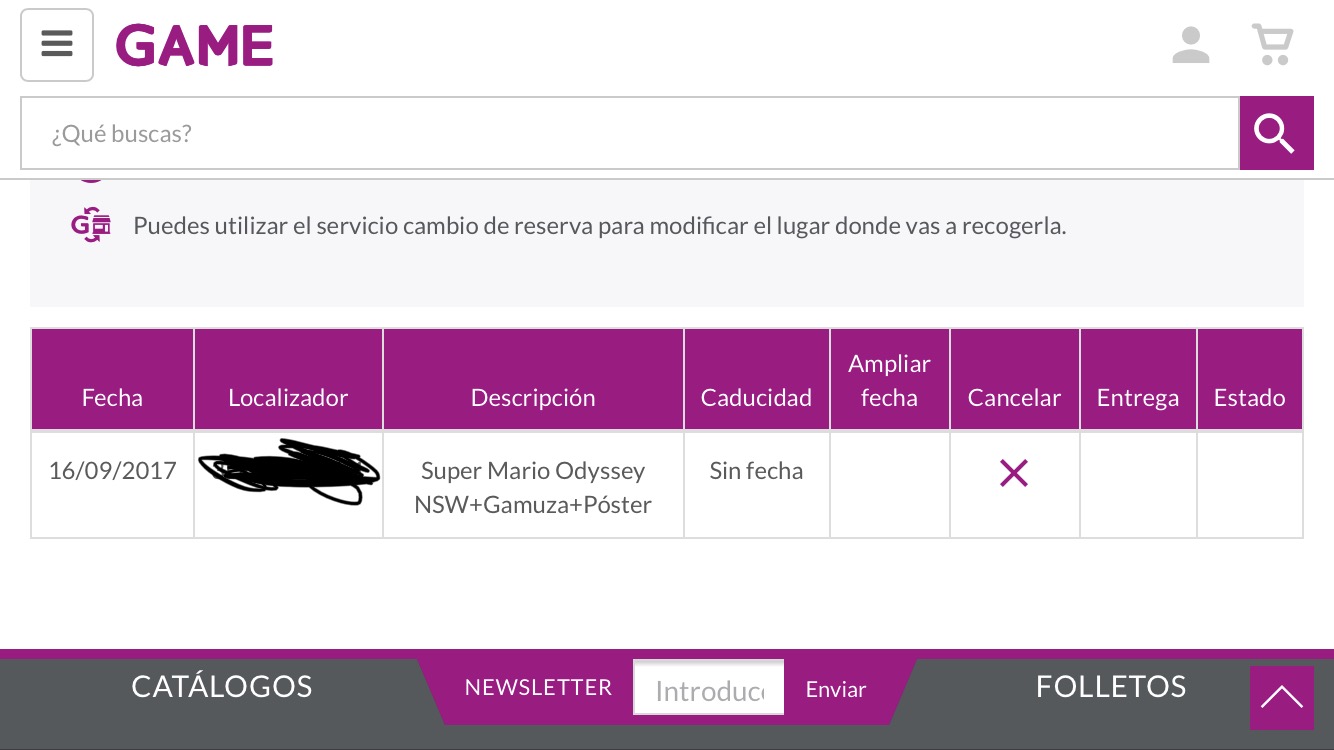Click the reservation change service icon
Viewport: 1334px width, 750px height.
point(90,226)
